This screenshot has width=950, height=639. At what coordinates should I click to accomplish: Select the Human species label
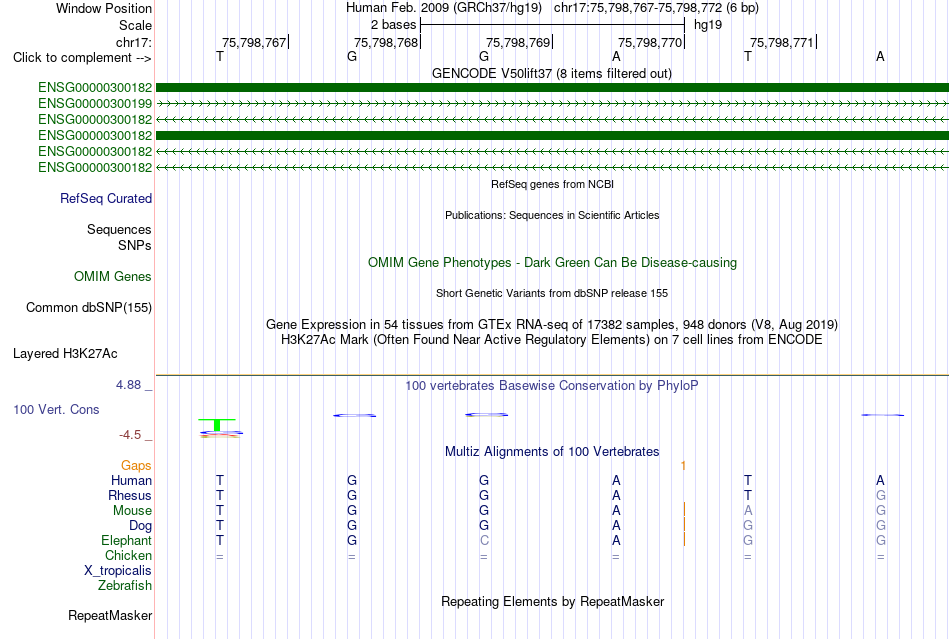(131, 481)
